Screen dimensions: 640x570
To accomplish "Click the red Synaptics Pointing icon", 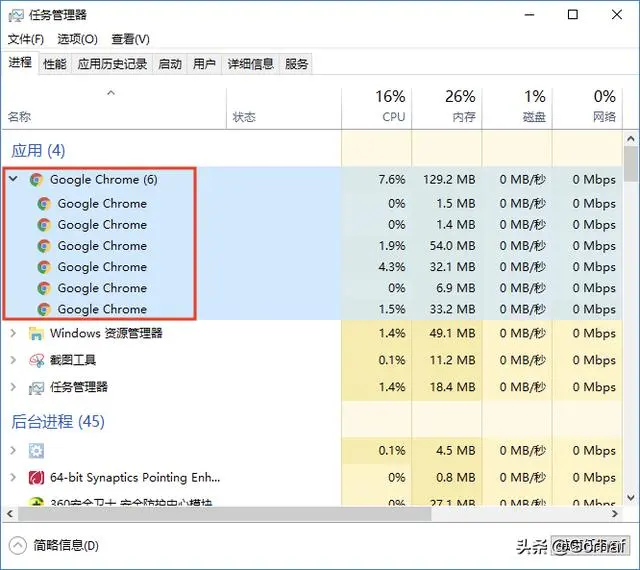I will [x=36, y=477].
